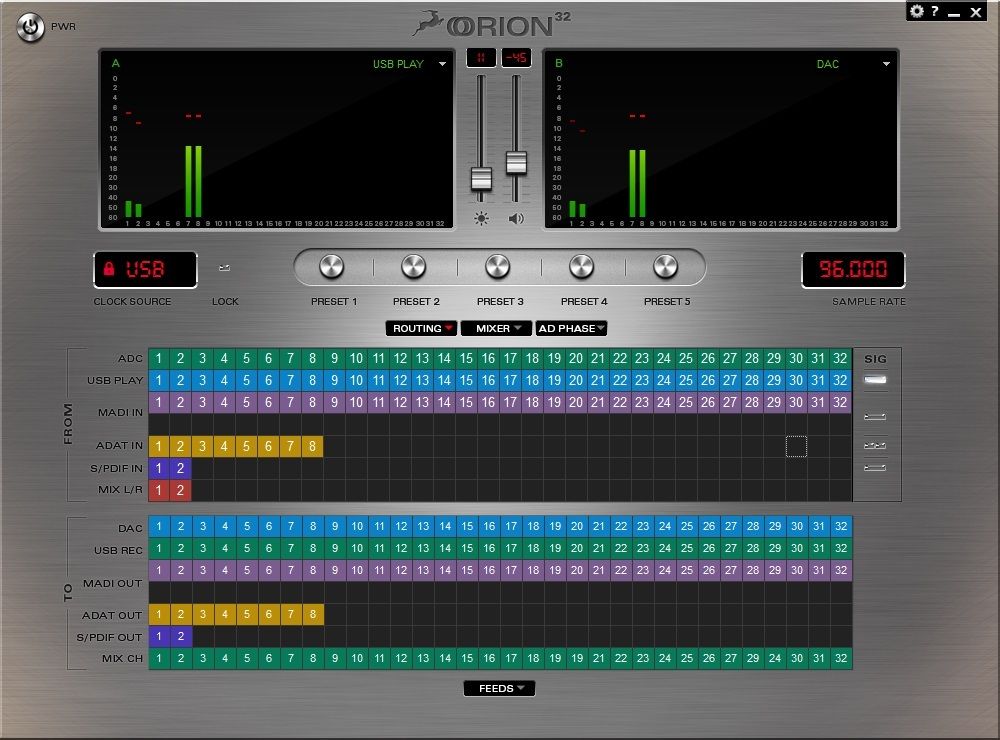The width and height of the screenshot is (1000, 740).
Task: Open the MIXER tab
Action: [x=496, y=328]
